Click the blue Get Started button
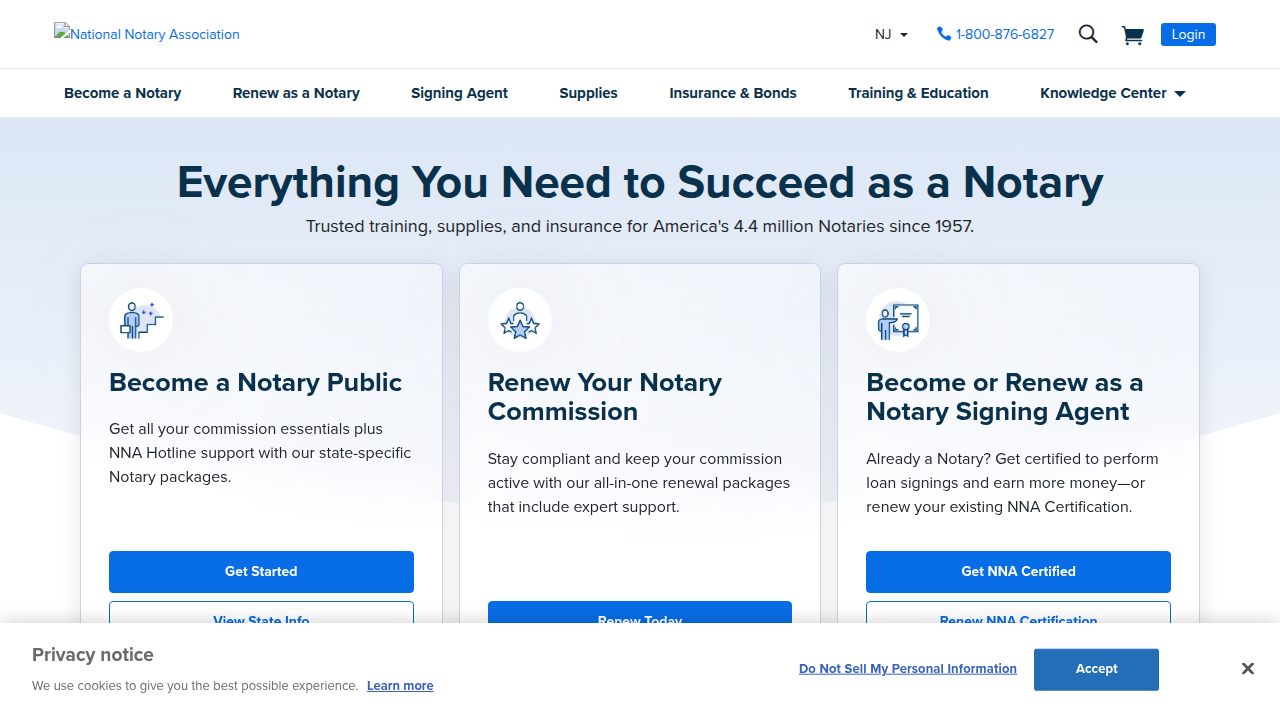The width and height of the screenshot is (1280, 720). point(261,572)
